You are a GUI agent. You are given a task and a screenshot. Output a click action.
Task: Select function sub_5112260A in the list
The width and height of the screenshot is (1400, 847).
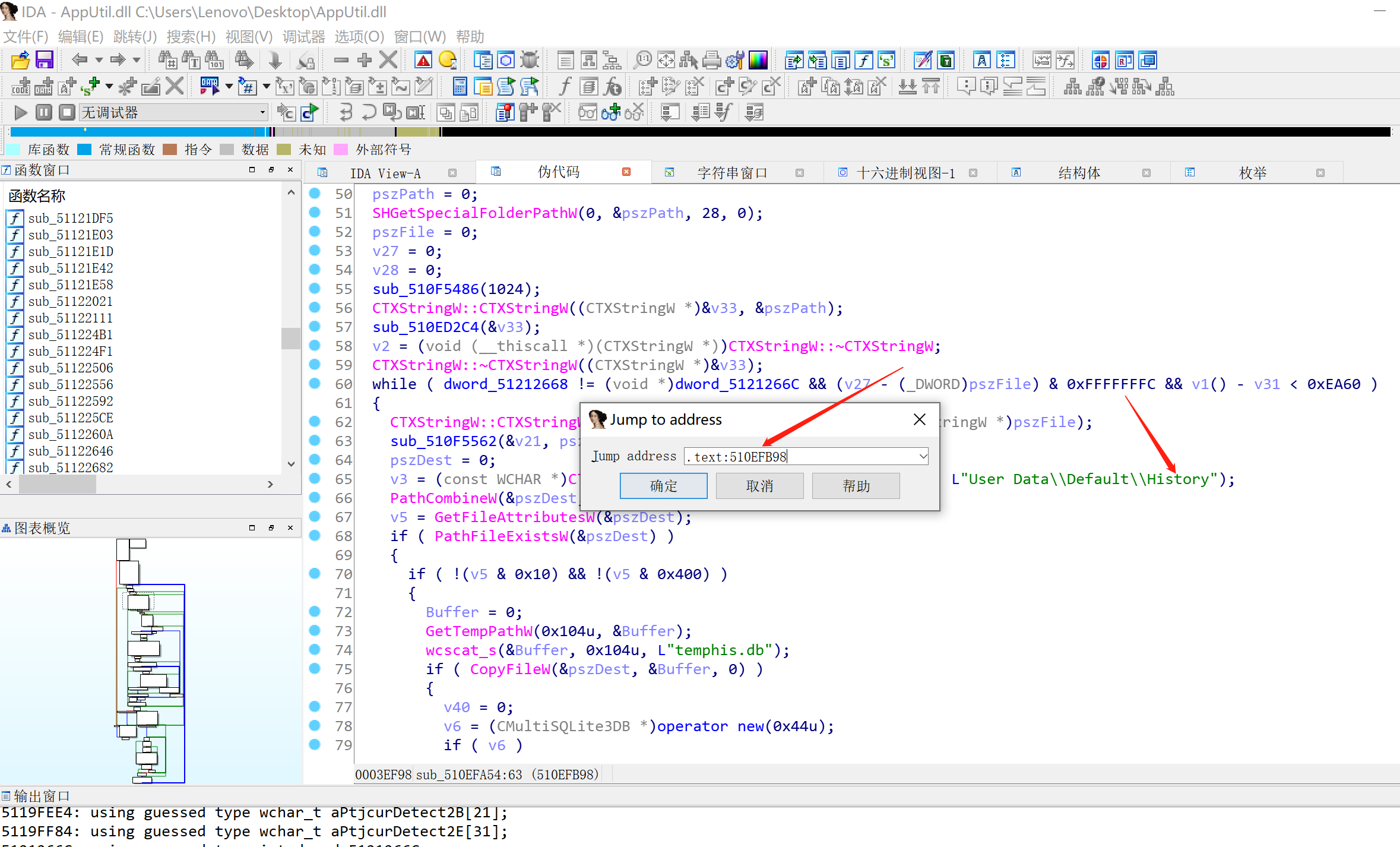[70, 434]
